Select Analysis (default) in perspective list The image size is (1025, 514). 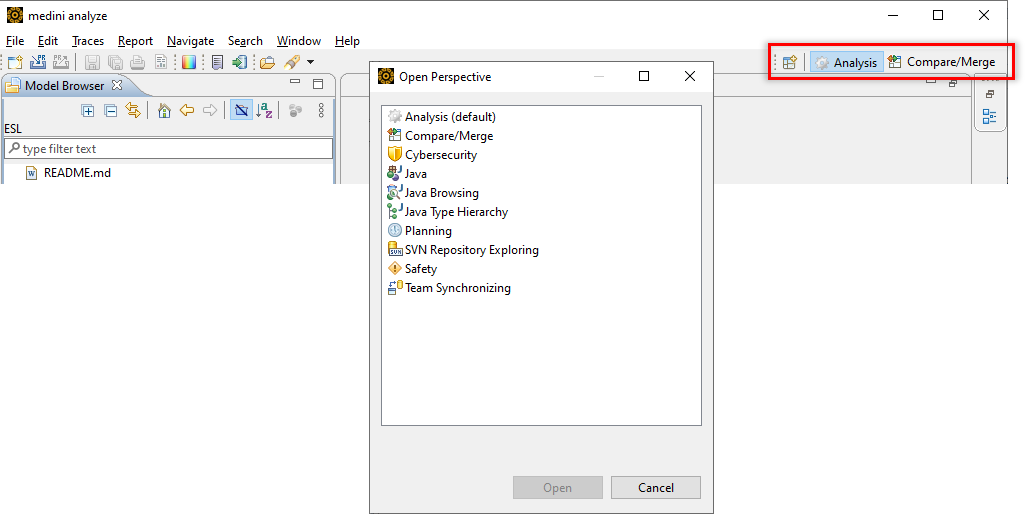442,116
